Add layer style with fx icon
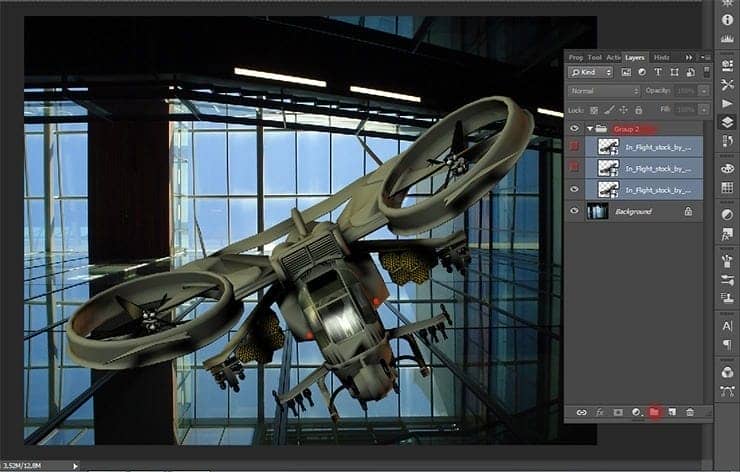Screen dimensions: 740x472 (x=599, y=412)
